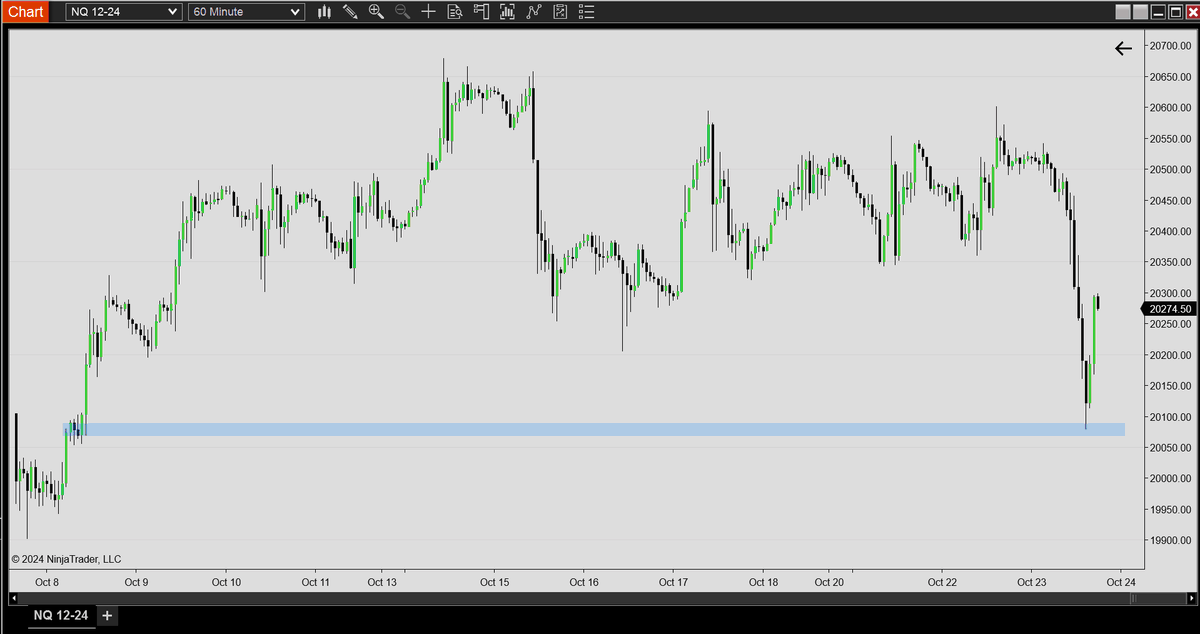Click the Oct 13 date label

[x=382, y=581]
